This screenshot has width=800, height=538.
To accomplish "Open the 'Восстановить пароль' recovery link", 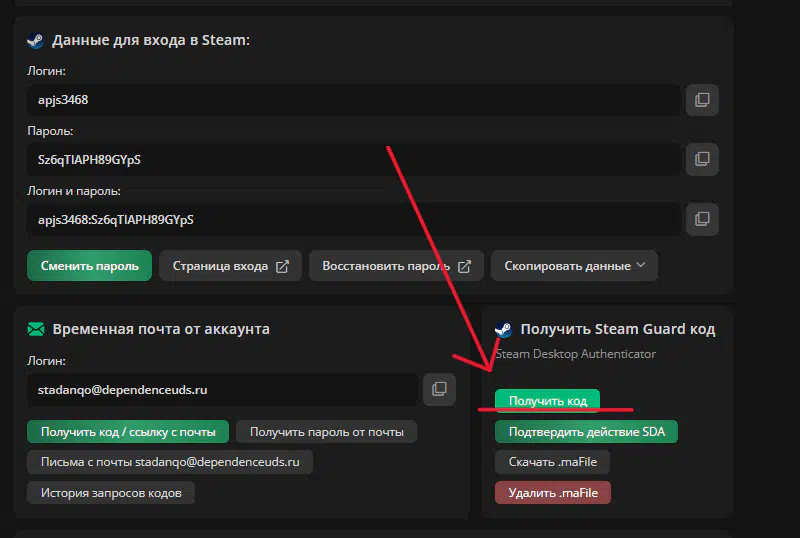I will (396, 266).
